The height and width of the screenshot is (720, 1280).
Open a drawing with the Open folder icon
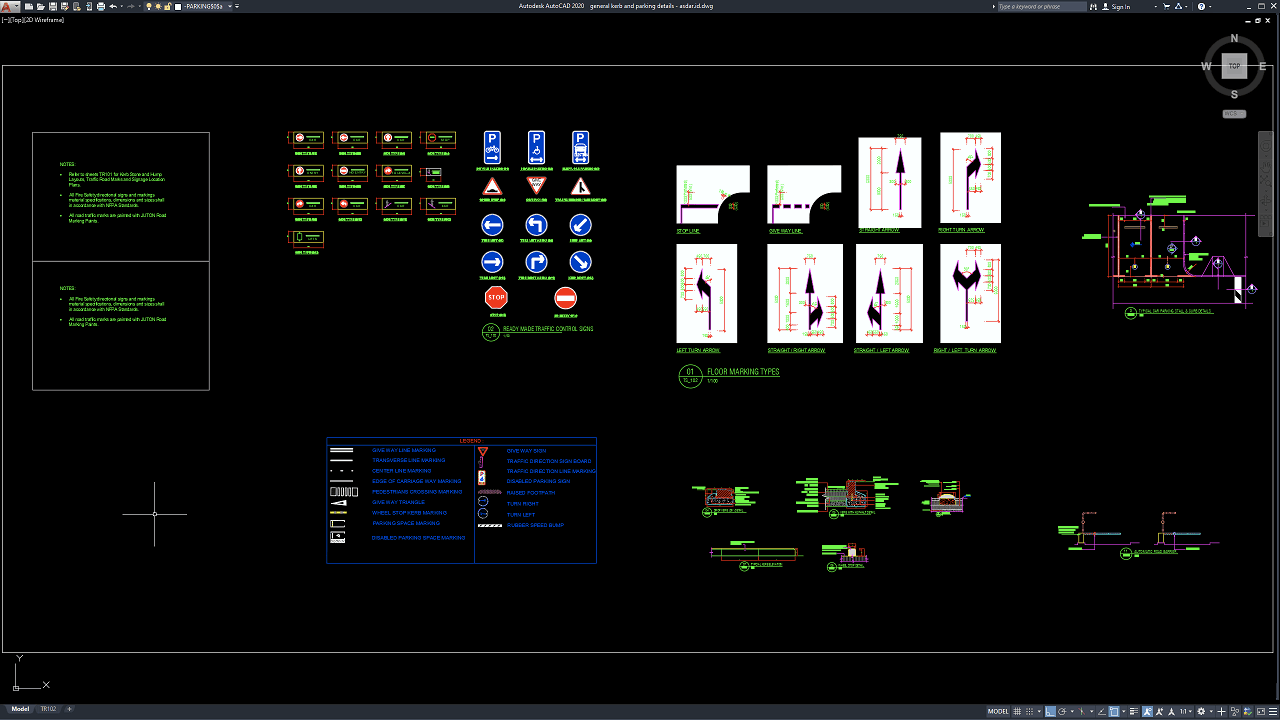click(x=40, y=6)
